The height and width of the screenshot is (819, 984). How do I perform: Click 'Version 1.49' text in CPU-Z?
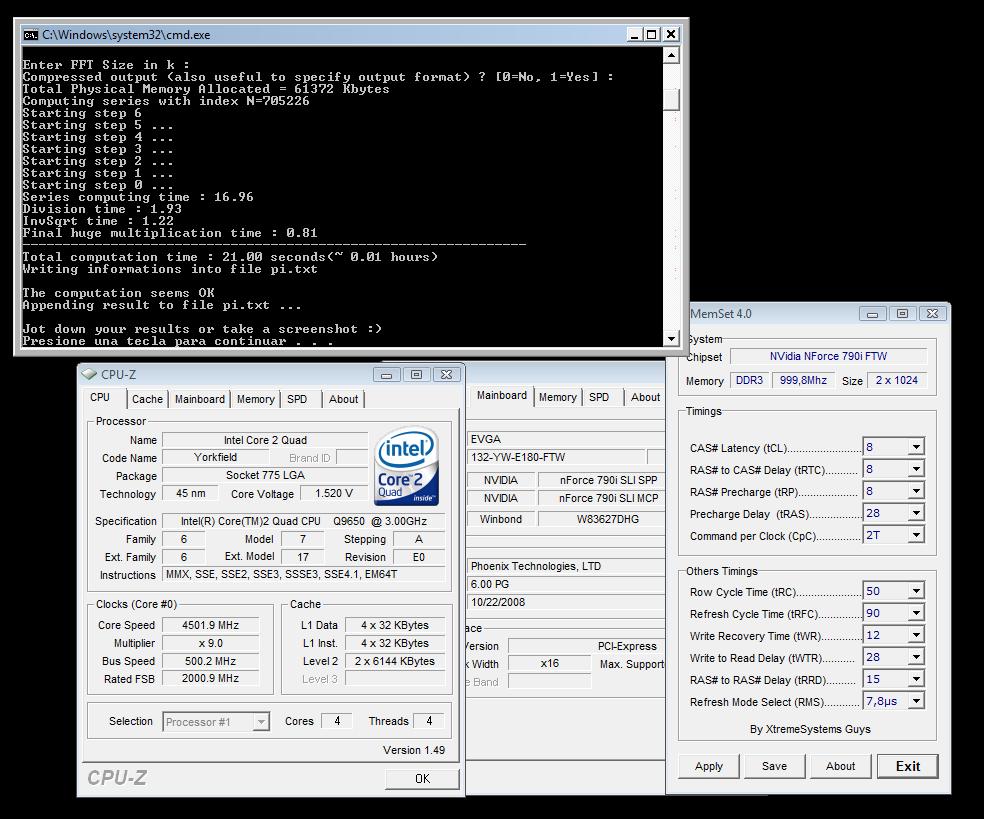point(414,750)
